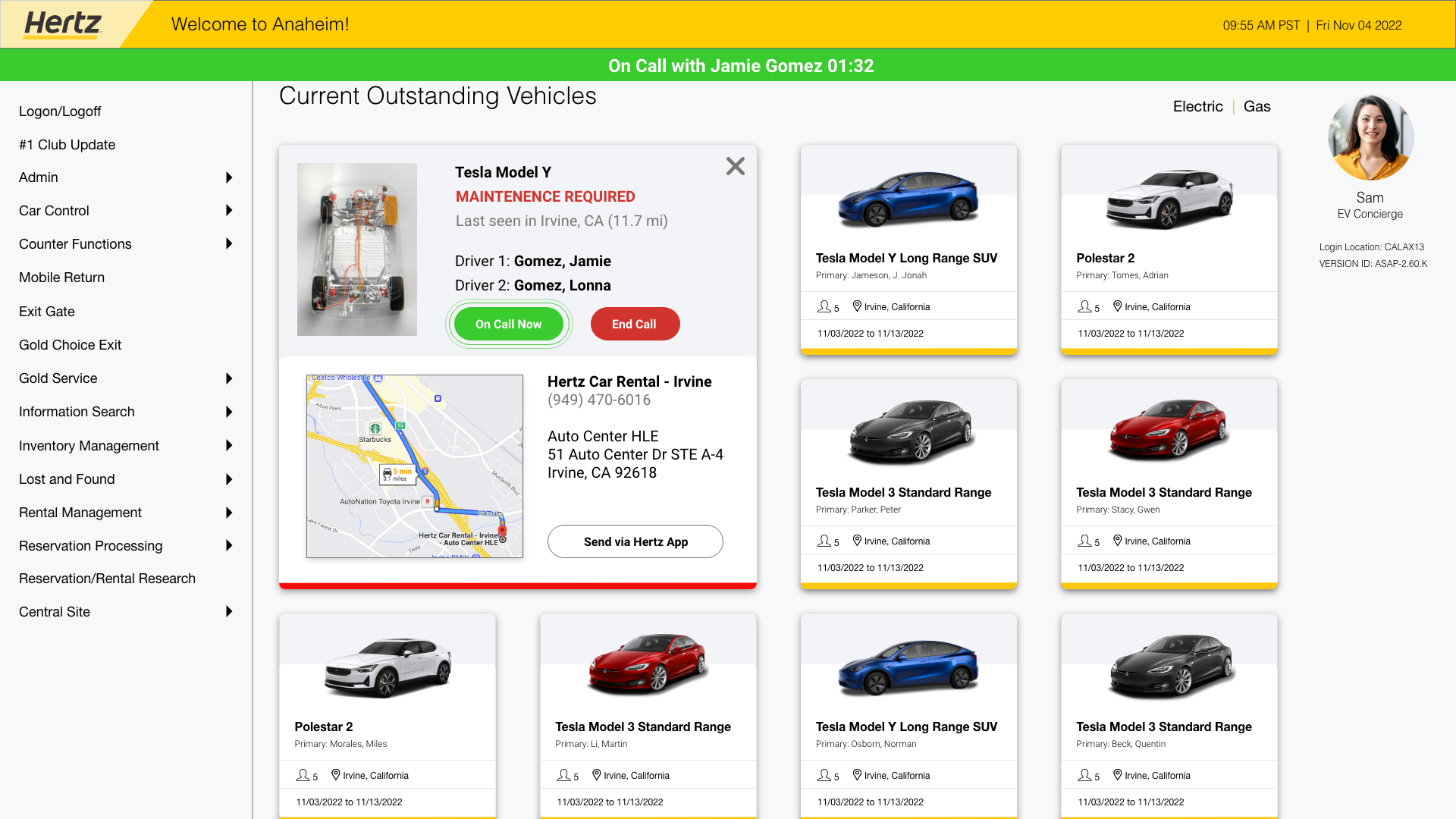1456x819 pixels.
Task: Click location pin on Li, Martin card
Action: pos(597,775)
